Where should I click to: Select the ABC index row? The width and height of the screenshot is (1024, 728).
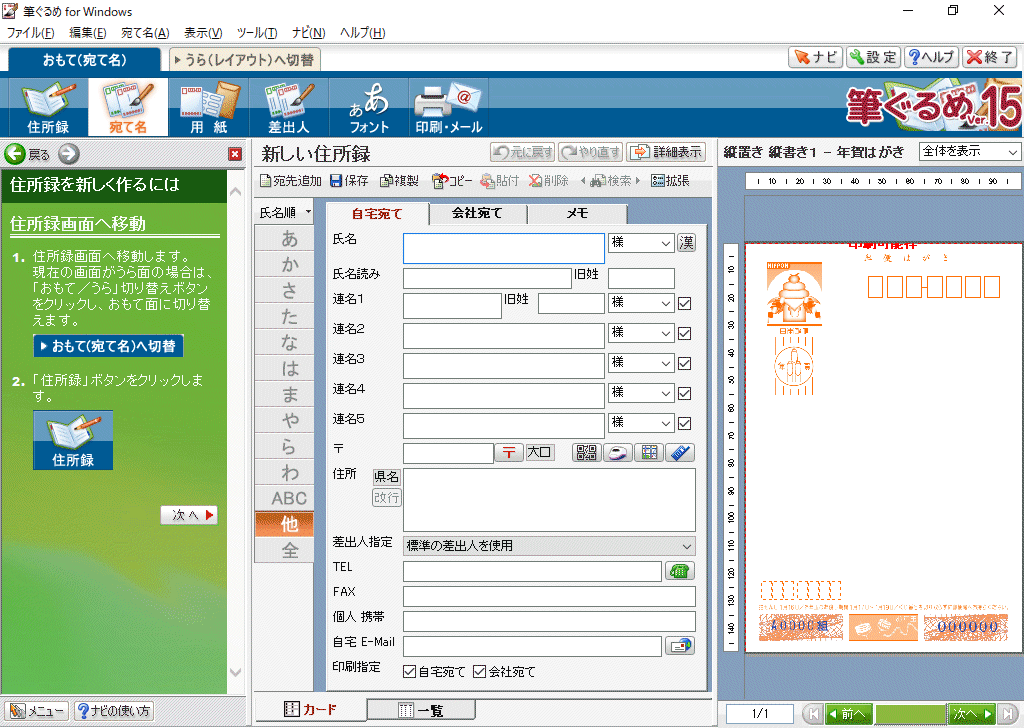click(x=284, y=499)
